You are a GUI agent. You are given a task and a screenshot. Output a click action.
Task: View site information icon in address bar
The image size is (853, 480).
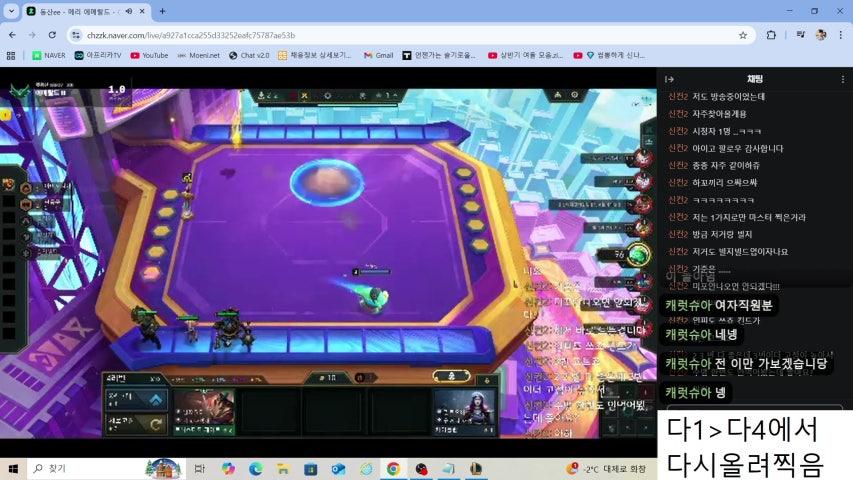pos(76,35)
